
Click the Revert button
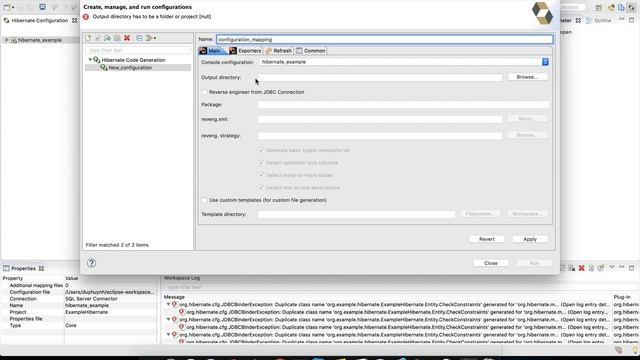[x=487, y=239]
